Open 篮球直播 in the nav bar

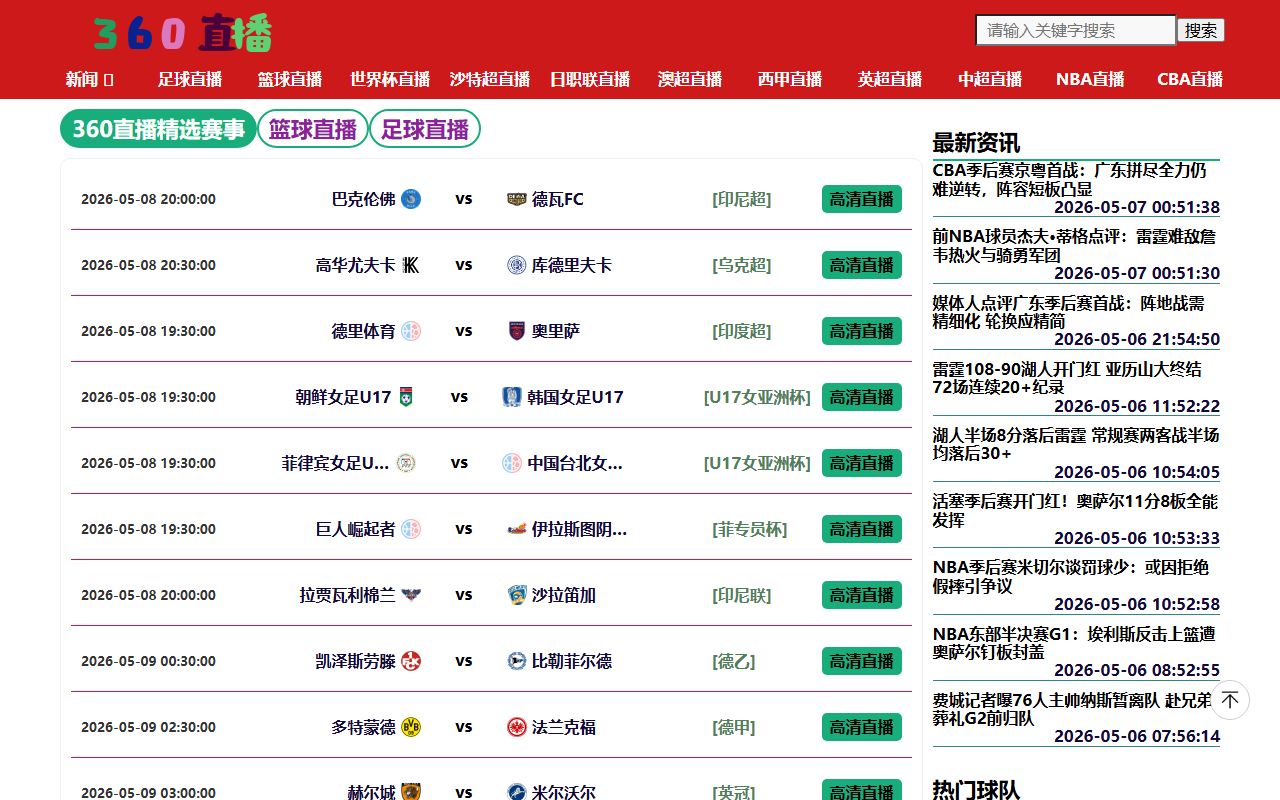coord(290,79)
